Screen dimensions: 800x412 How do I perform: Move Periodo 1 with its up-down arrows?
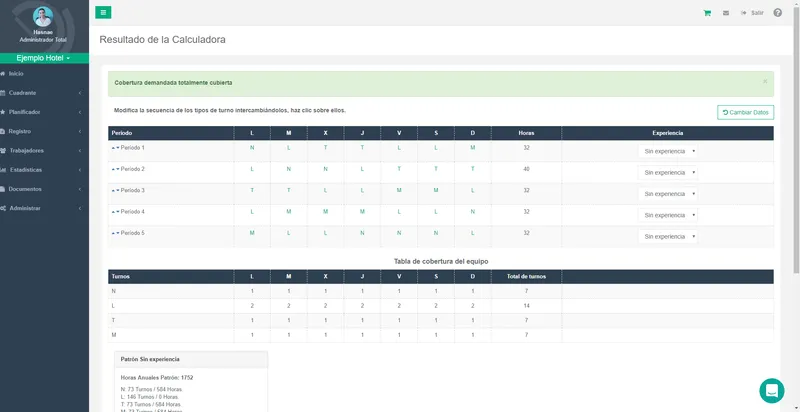pos(115,148)
